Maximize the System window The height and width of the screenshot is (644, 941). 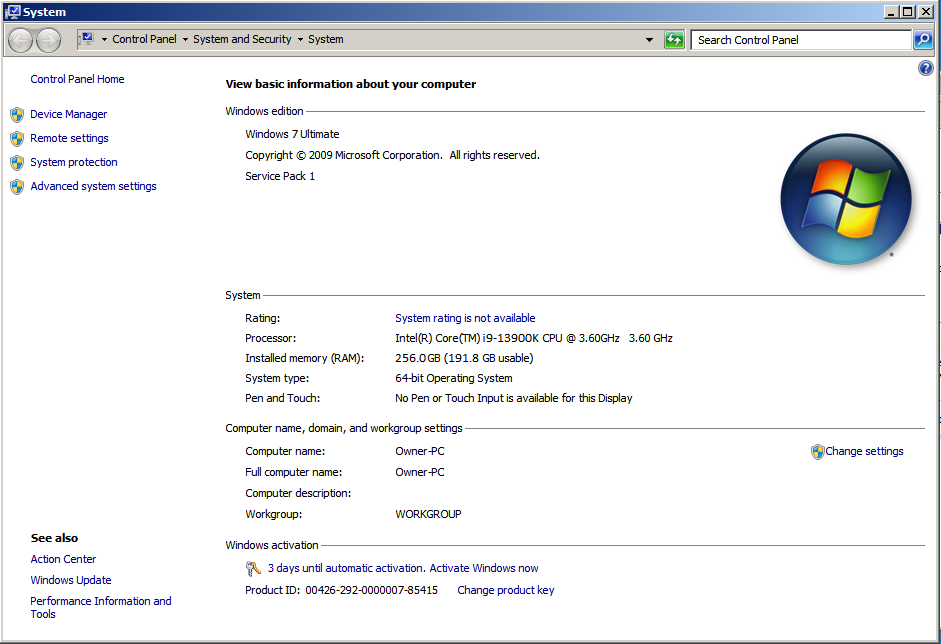pyautogui.click(x=908, y=11)
